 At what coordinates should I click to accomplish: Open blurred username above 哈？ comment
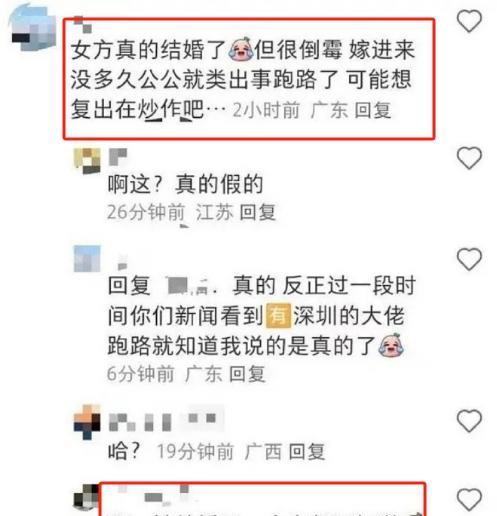(166, 422)
